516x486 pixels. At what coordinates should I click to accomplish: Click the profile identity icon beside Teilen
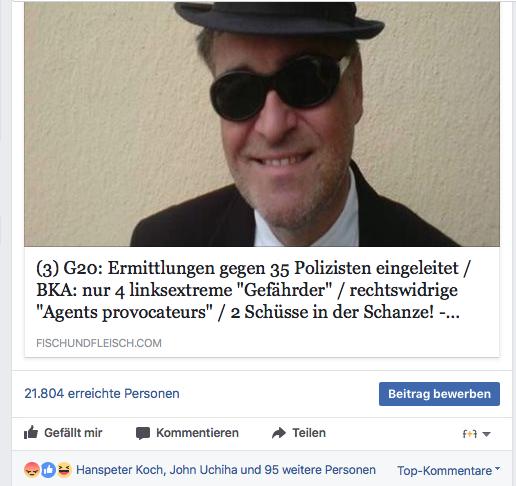(x=470, y=434)
